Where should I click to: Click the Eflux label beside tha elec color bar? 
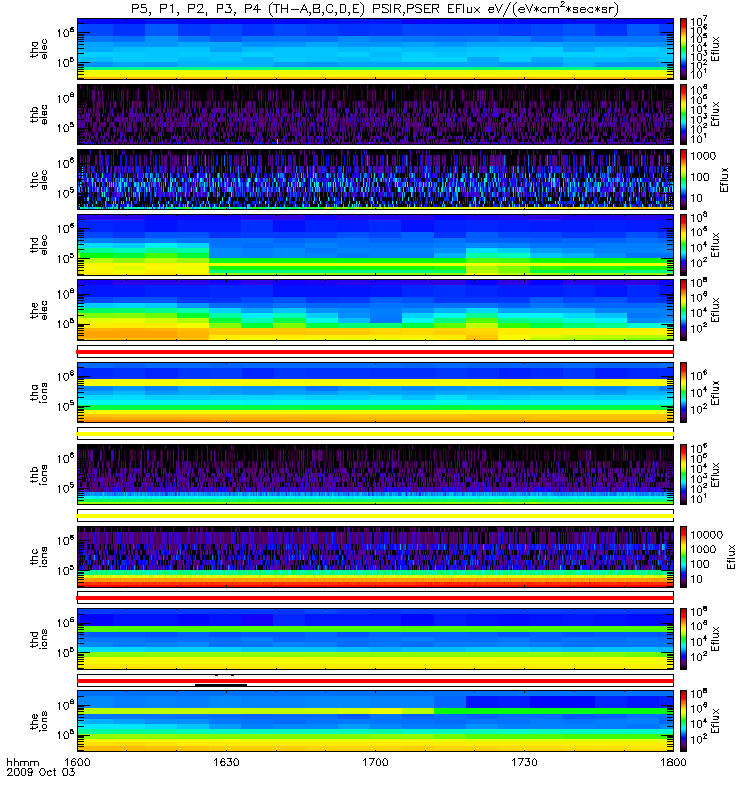click(715, 49)
